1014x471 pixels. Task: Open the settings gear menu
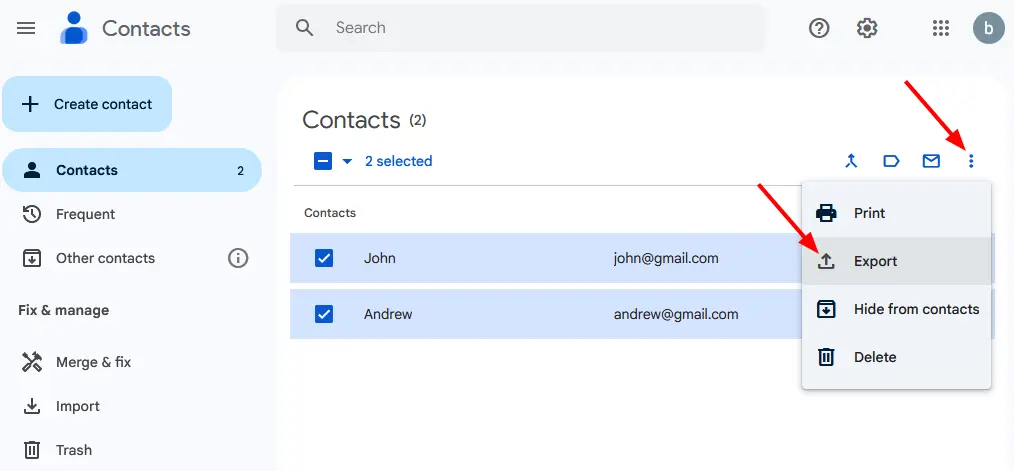(867, 28)
